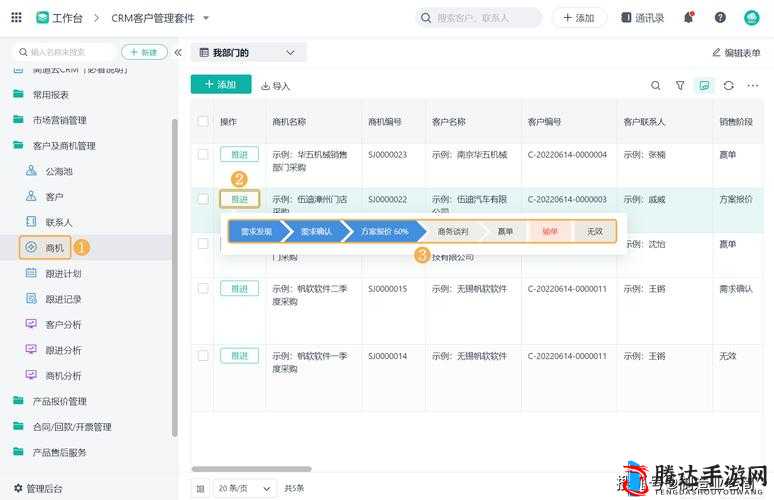Image resolution: width=774 pixels, height=500 pixels.
Task: Click the 导入 import button
Action: coord(275,86)
